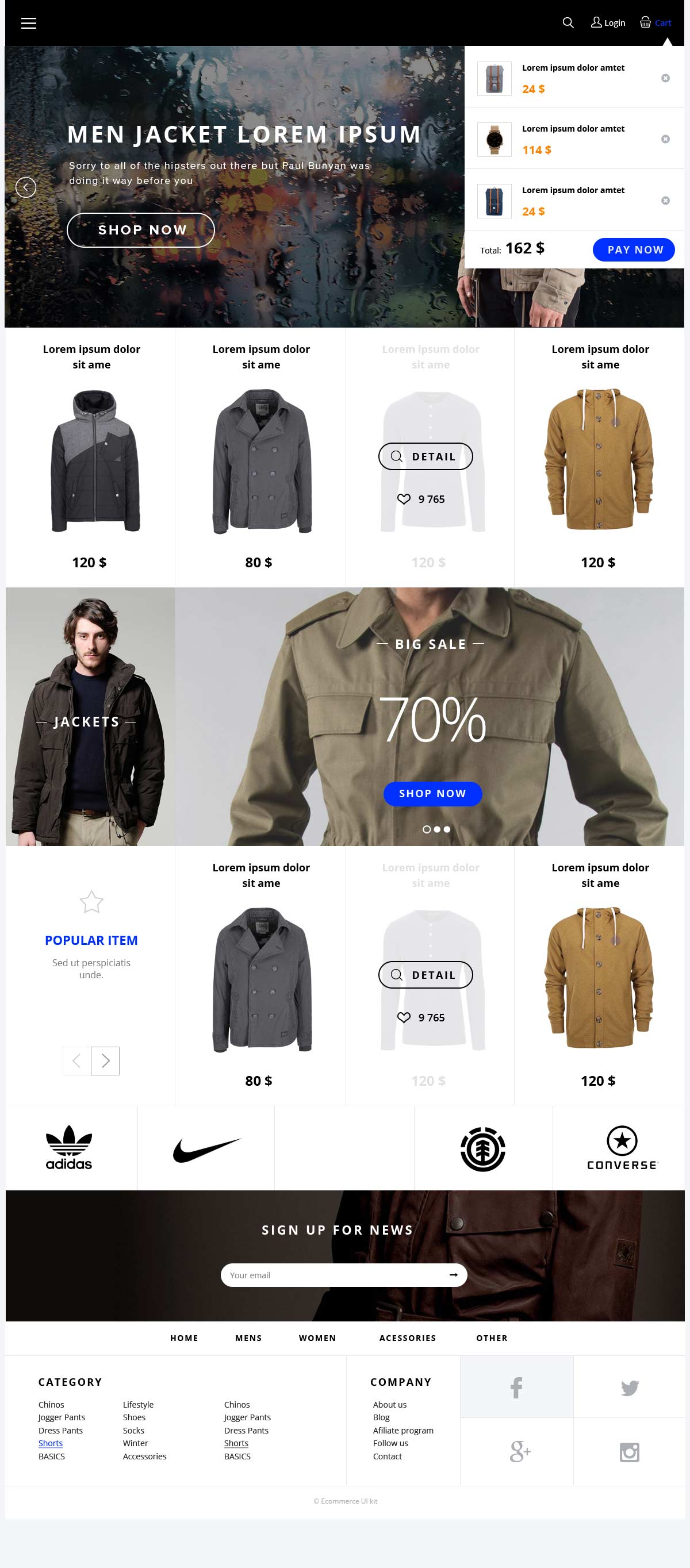Select first dot in Big Sale slider
Viewport: 690px width, 1568px height.
coord(426,829)
